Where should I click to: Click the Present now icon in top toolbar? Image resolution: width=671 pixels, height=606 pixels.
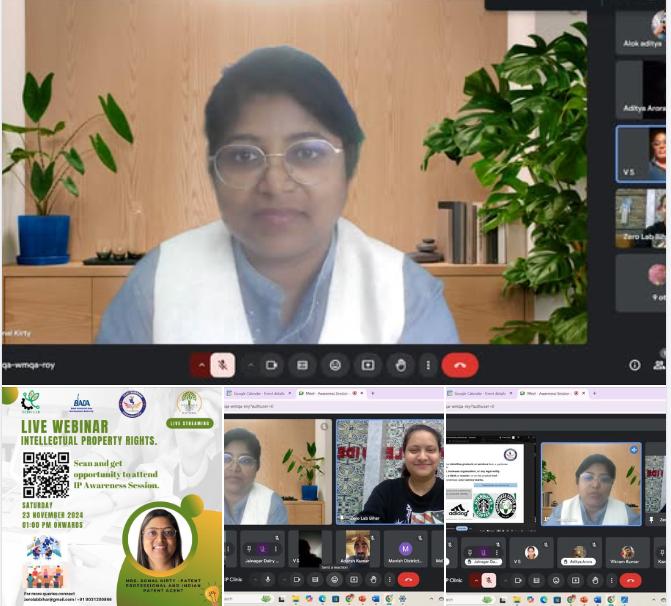coord(368,365)
